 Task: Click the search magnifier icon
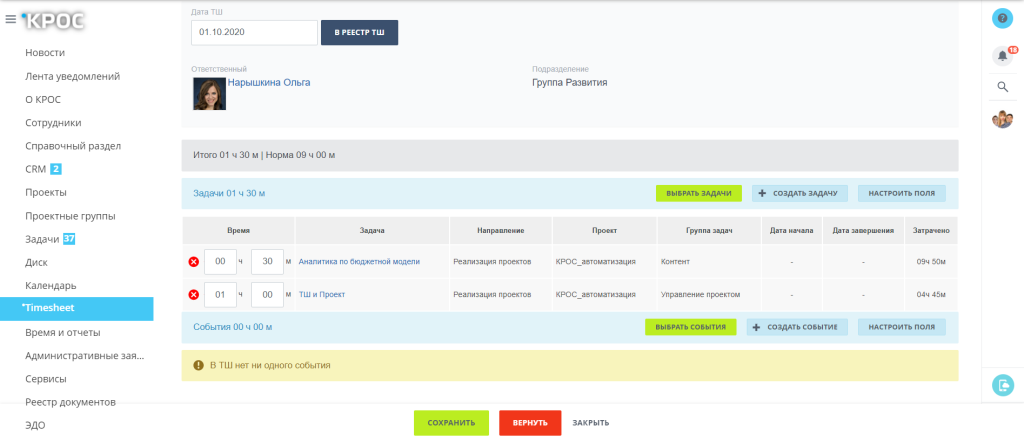tap(1002, 87)
